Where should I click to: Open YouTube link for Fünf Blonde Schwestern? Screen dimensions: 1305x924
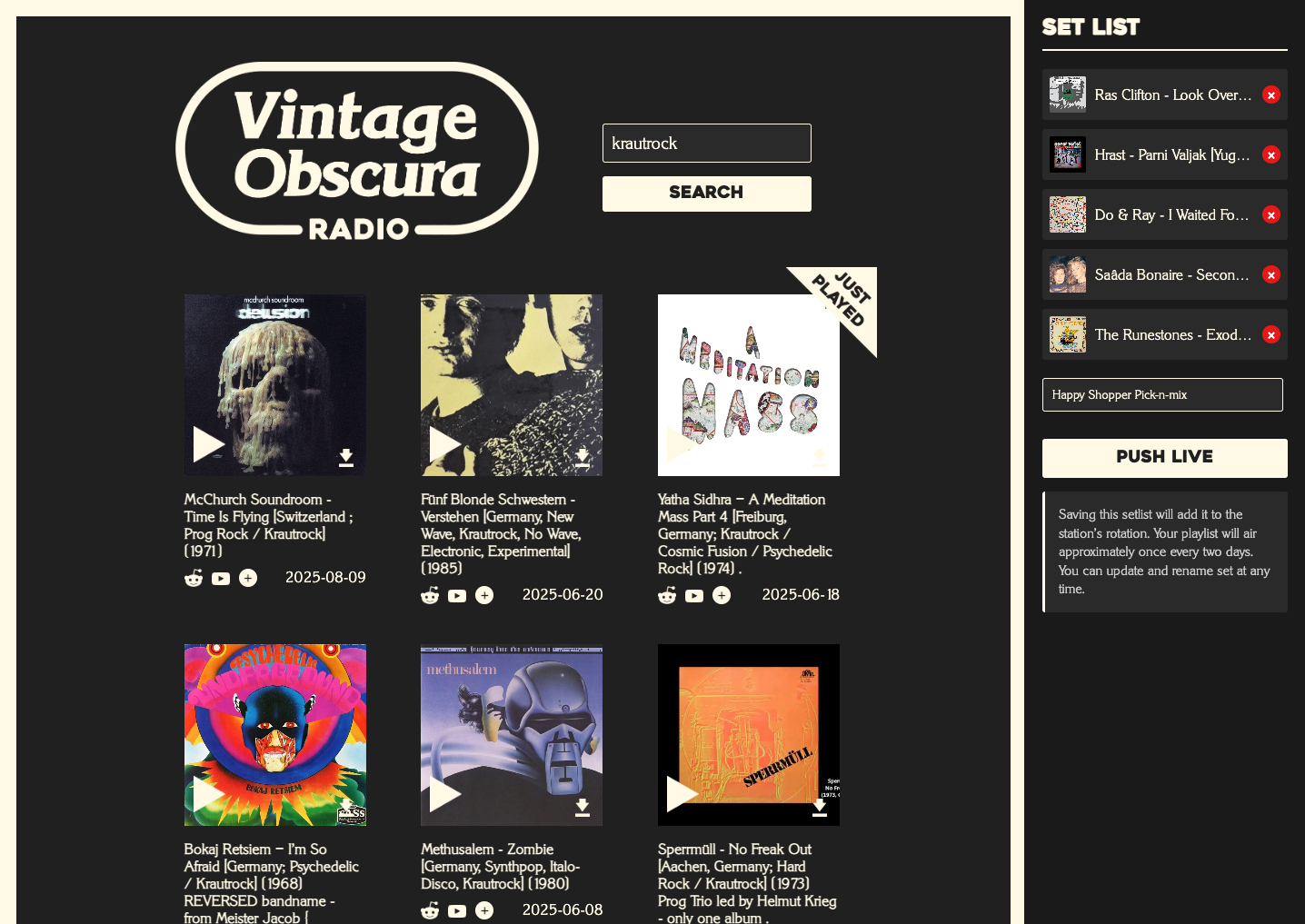click(x=457, y=596)
